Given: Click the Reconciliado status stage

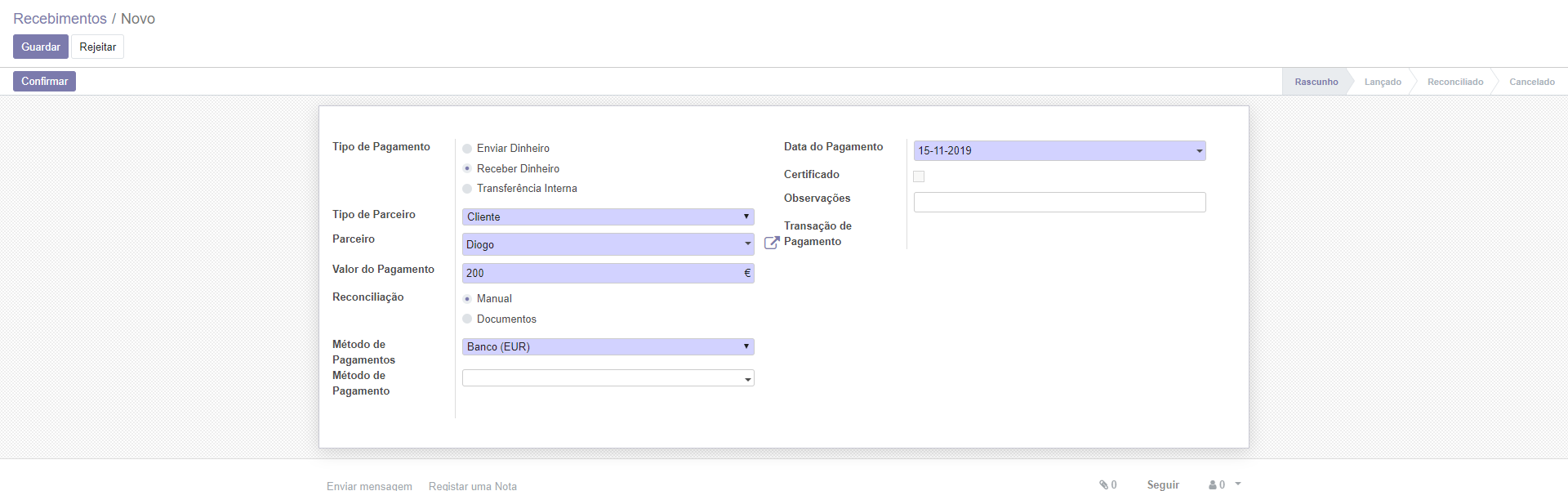Looking at the screenshot, I should [1454, 82].
